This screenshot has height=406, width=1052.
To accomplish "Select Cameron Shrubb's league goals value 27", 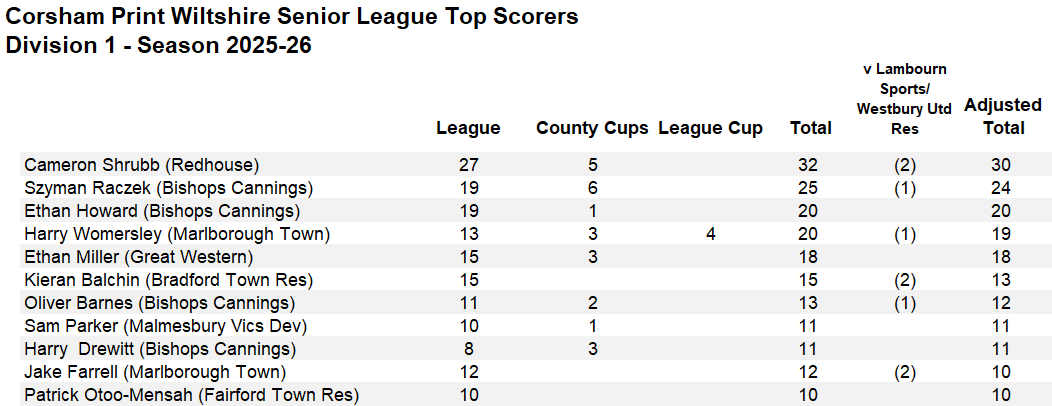I will point(468,164).
